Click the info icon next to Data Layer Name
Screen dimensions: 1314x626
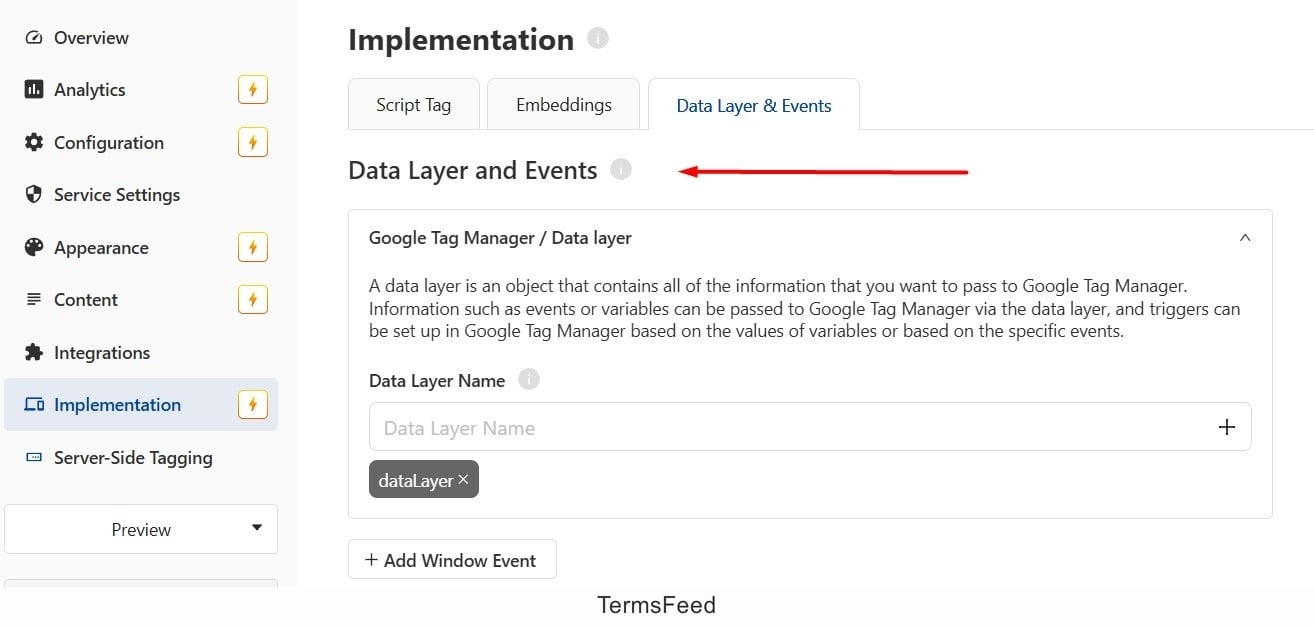coord(529,379)
